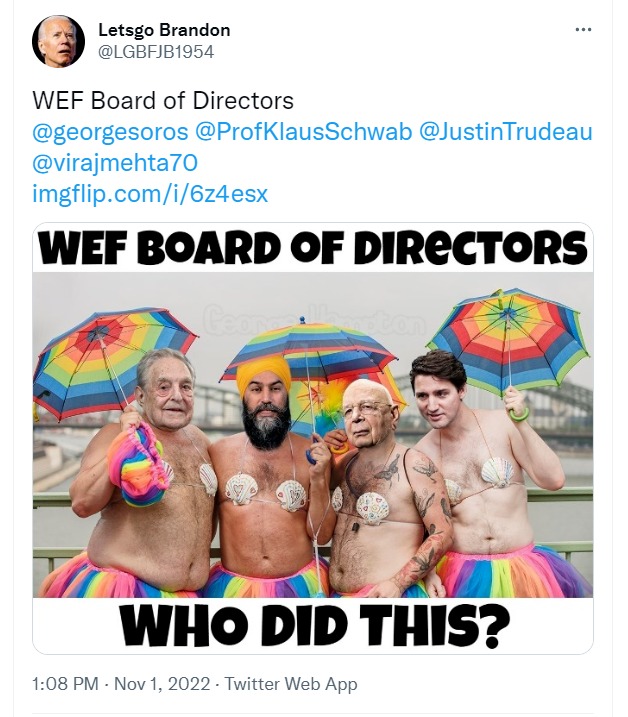Open the Letsgo Brandon profile avatar

point(58,42)
